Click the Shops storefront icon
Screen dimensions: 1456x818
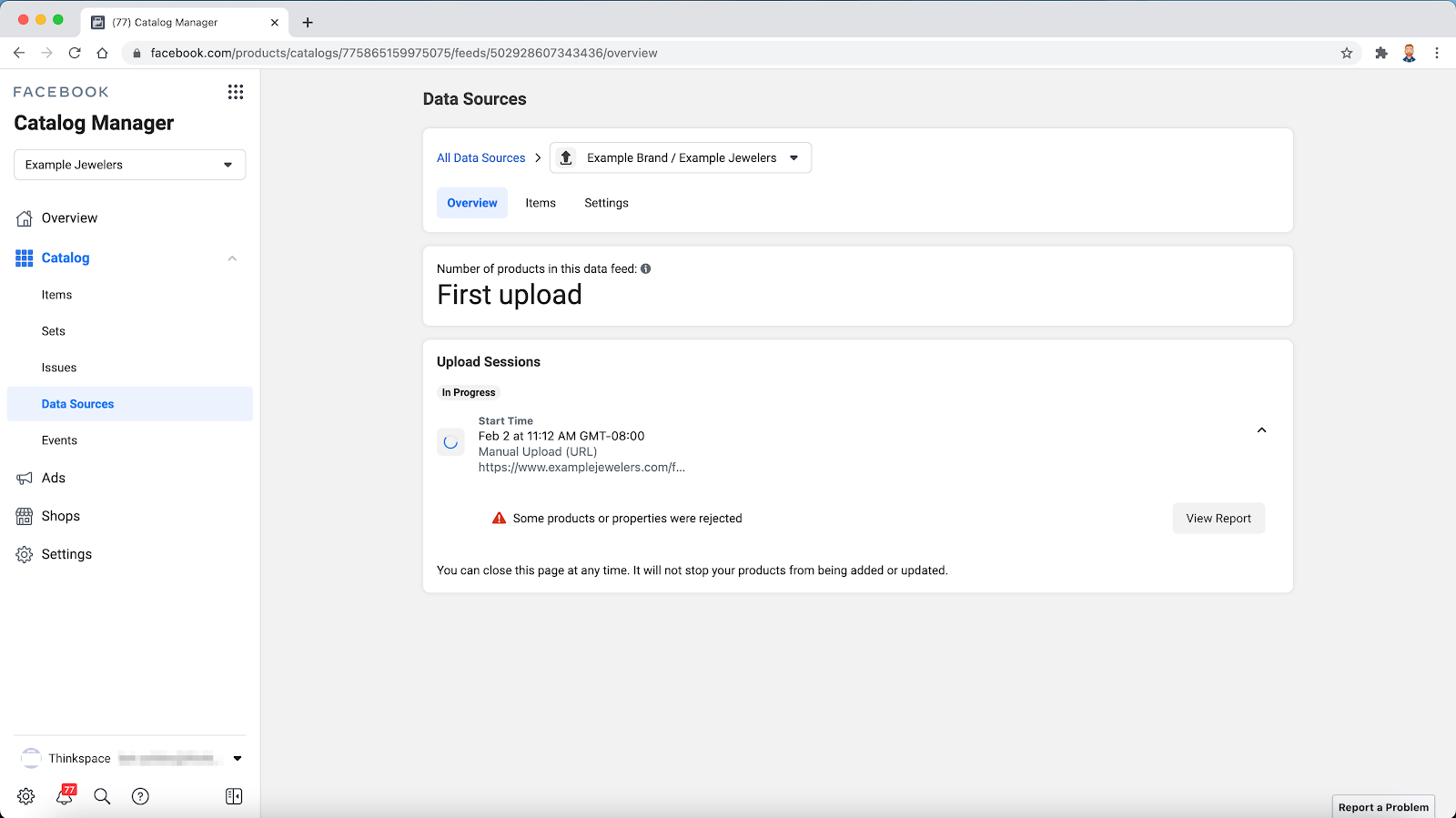(25, 517)
